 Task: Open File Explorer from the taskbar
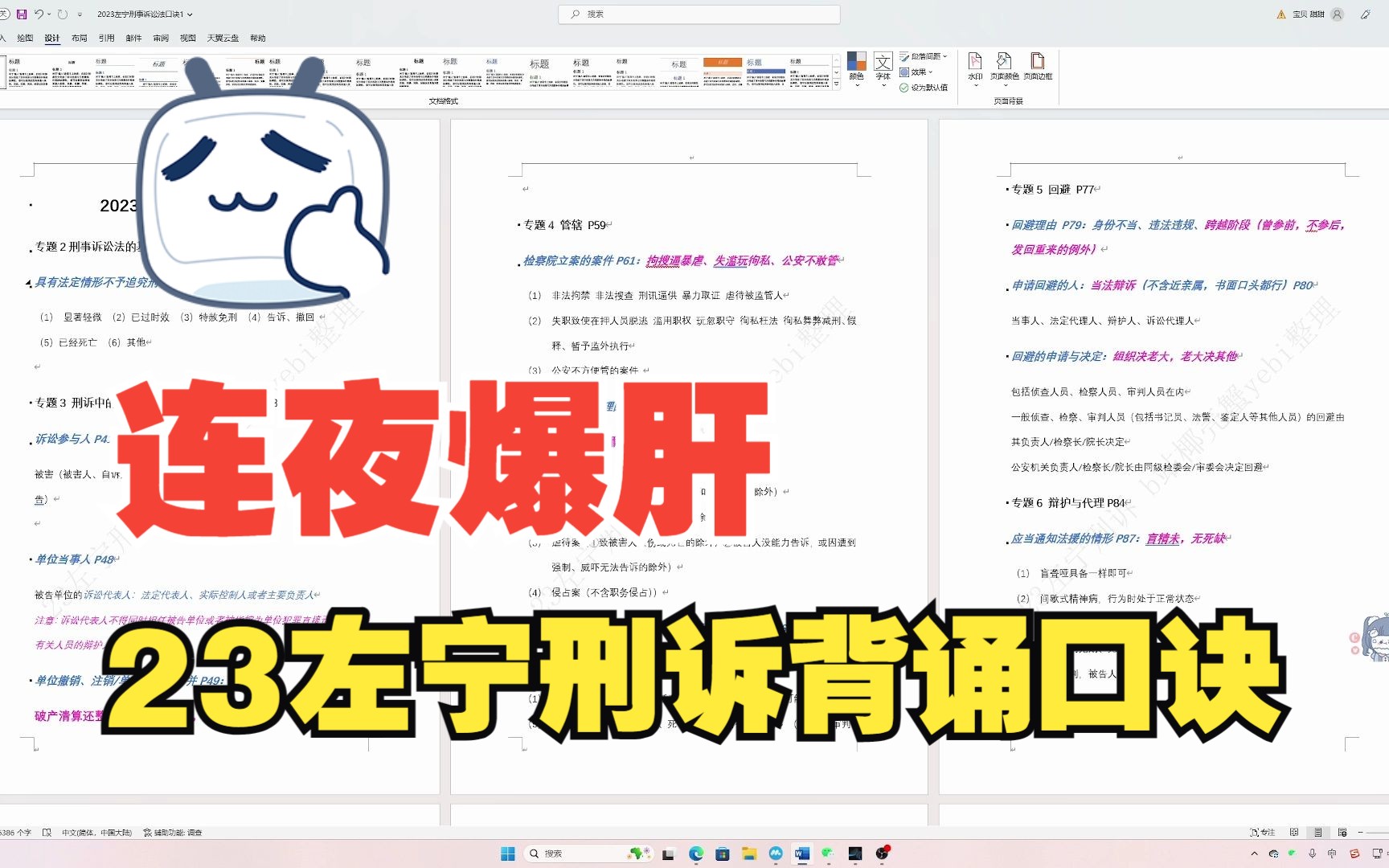point(749,854)
